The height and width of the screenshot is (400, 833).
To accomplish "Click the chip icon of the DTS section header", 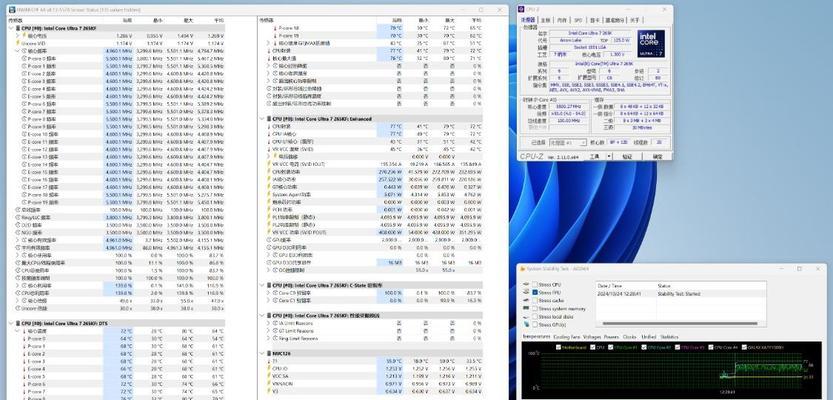I will pyautogui.click(x=19, y=323).
